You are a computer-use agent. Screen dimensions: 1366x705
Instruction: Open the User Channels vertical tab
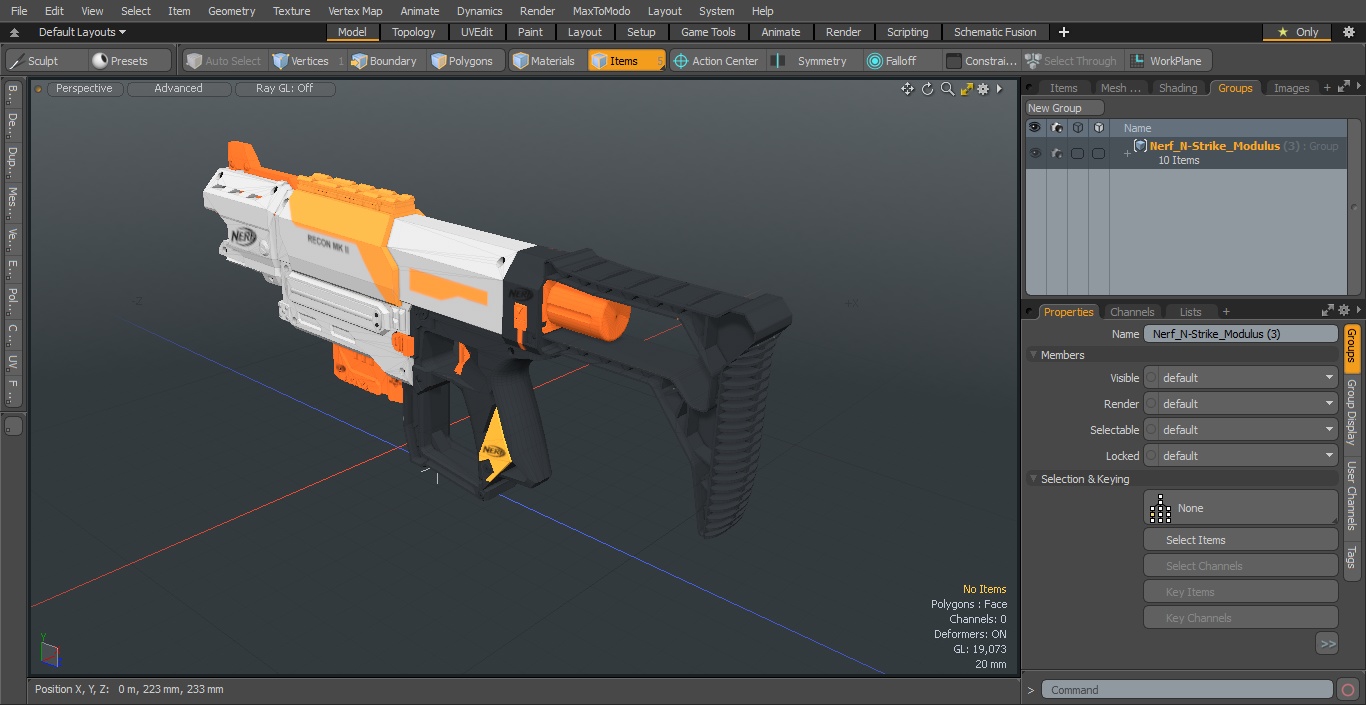[1352, 495]
